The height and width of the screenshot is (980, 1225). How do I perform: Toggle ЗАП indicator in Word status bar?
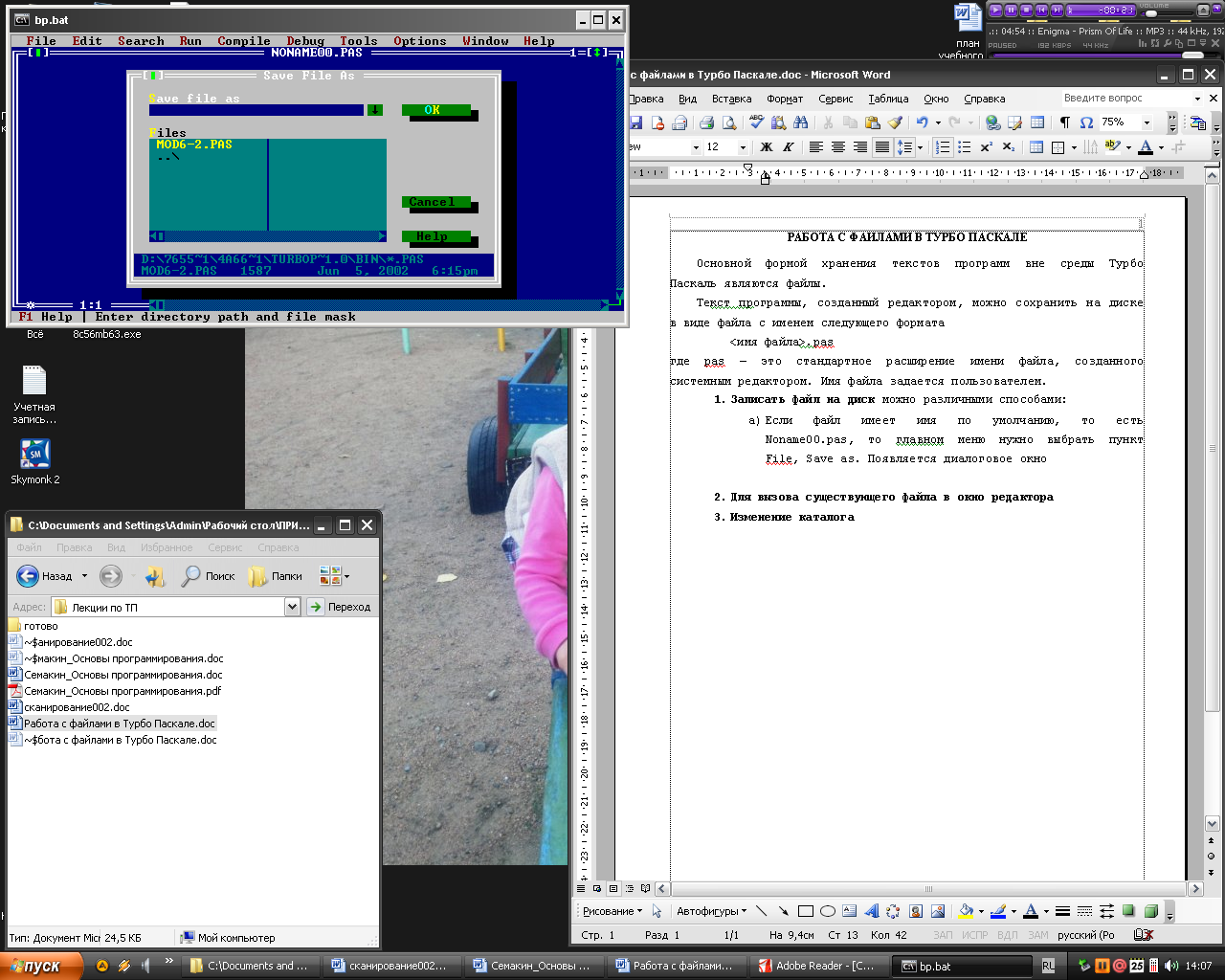tap(944, 935)
